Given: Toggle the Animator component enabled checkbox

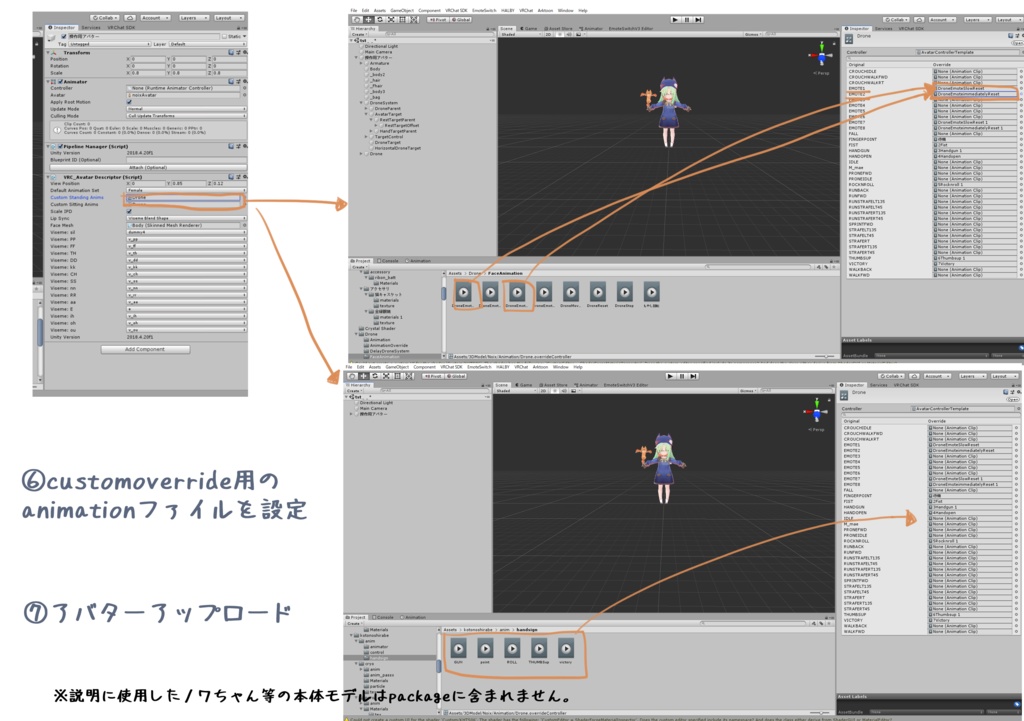Looking at the screenshot, I should point(60,82).
